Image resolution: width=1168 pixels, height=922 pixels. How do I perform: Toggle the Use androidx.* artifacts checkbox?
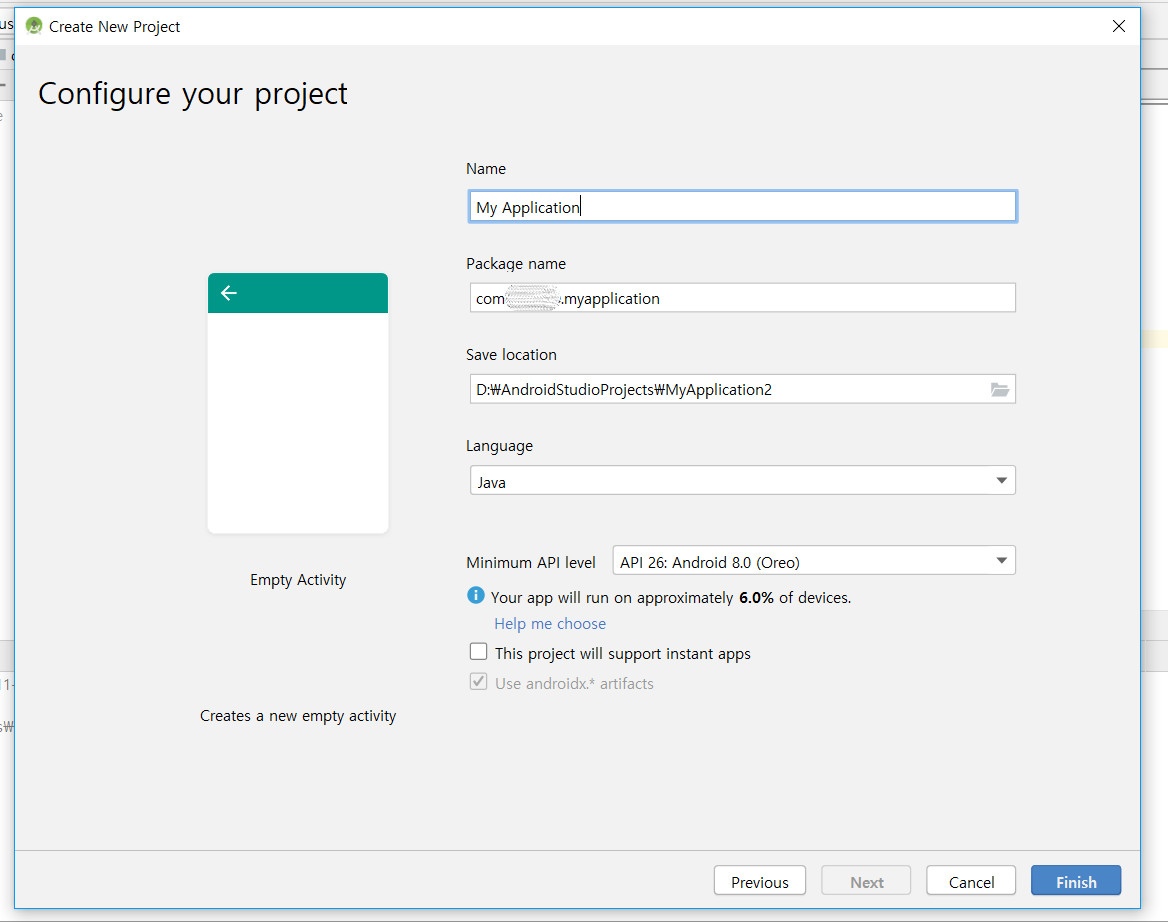[x=478, y=681]
